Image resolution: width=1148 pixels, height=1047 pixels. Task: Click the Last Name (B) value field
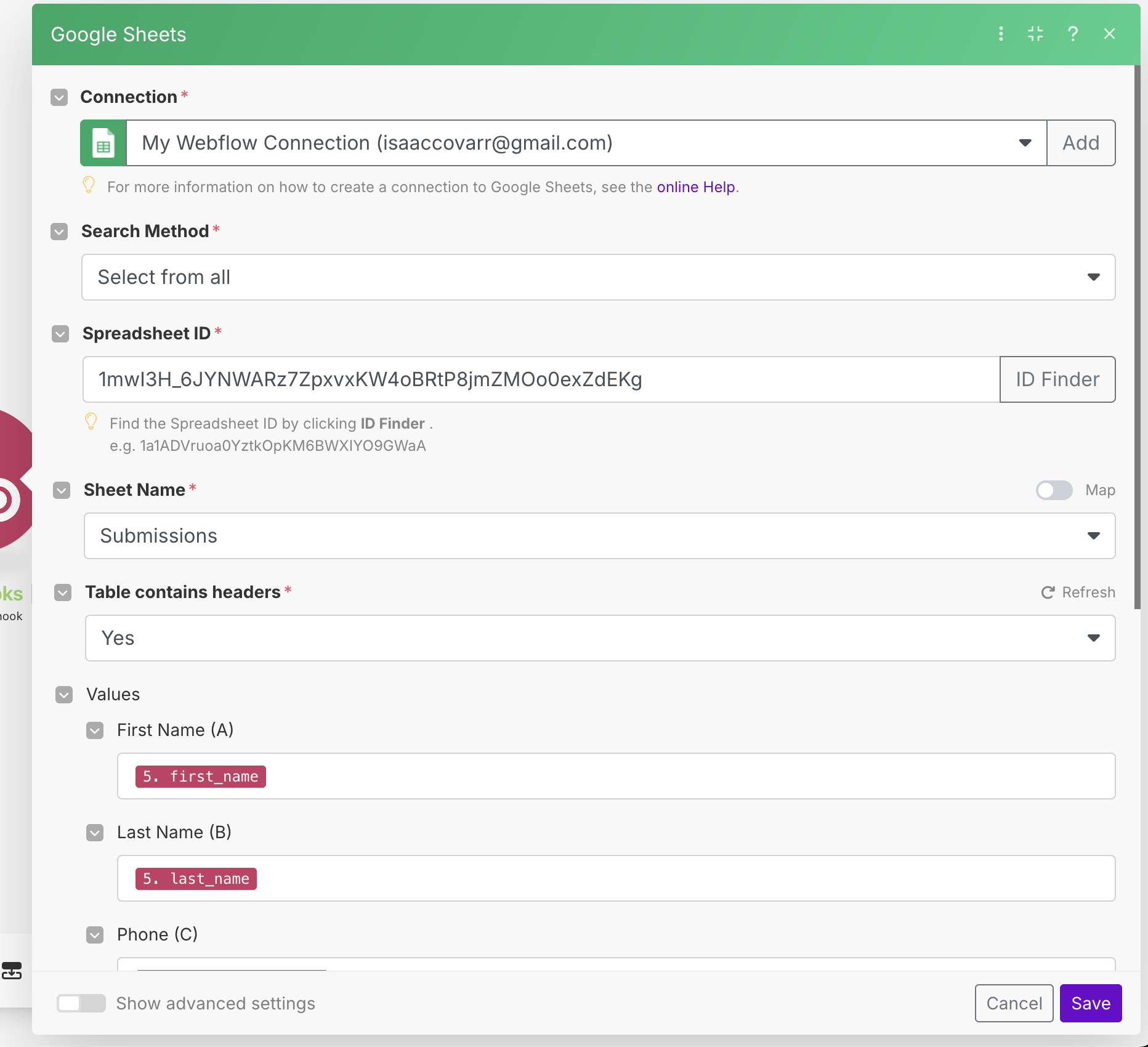(x=616, y=878)
